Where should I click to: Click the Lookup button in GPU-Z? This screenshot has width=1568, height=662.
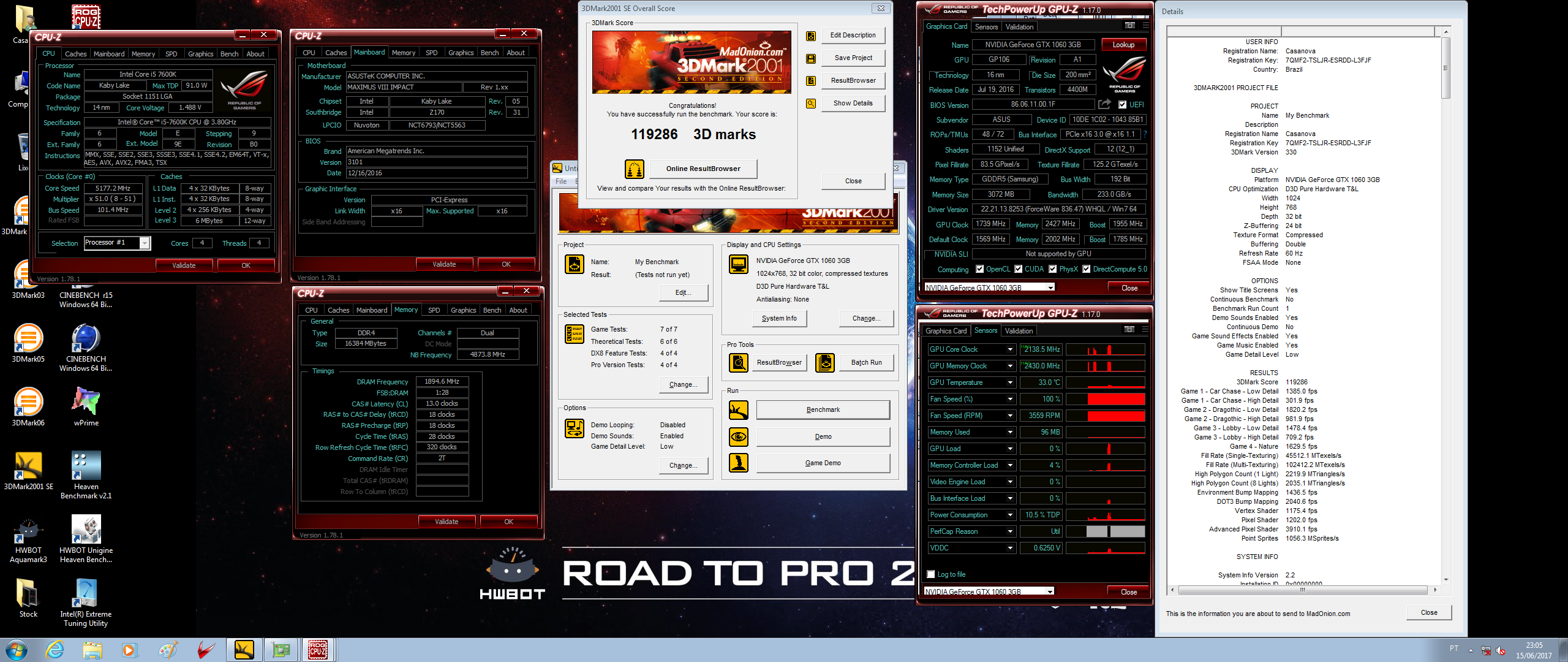tap(1123, 45)
